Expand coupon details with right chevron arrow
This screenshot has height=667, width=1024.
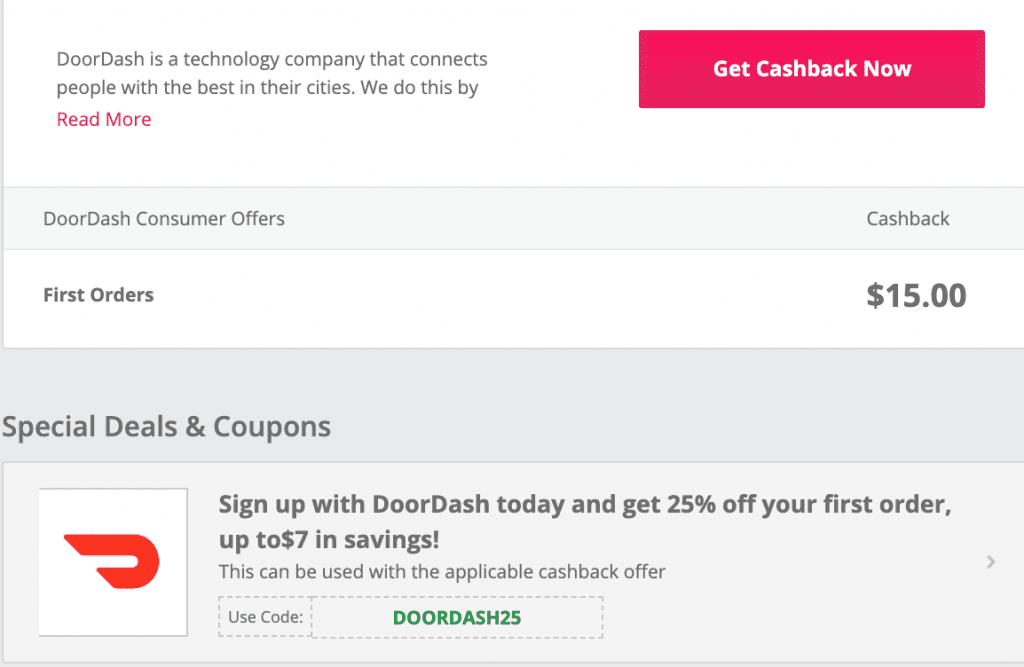pyautogui.click(x=991, y=562)
